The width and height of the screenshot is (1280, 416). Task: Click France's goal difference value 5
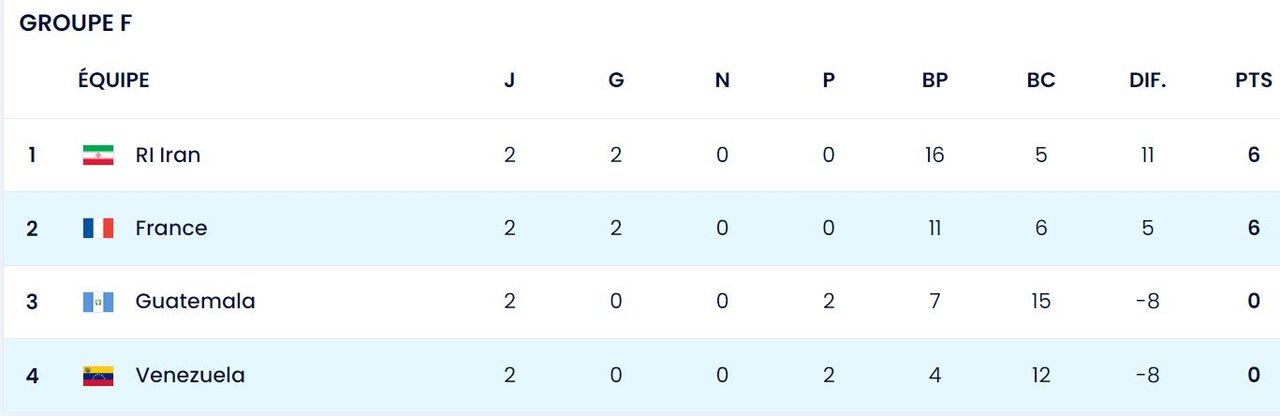point(1148,228)
